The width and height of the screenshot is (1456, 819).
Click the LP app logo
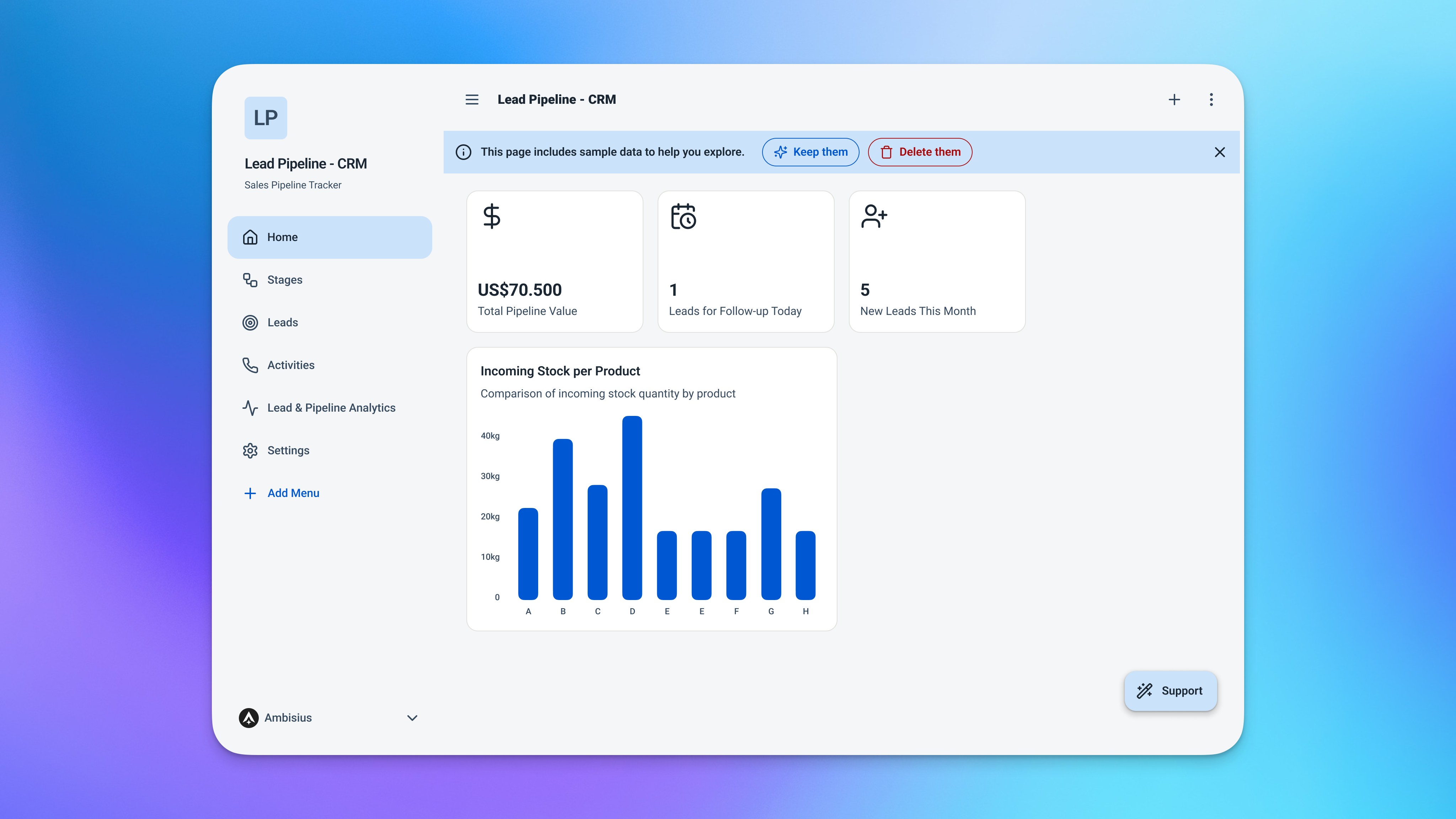(265, 118)
